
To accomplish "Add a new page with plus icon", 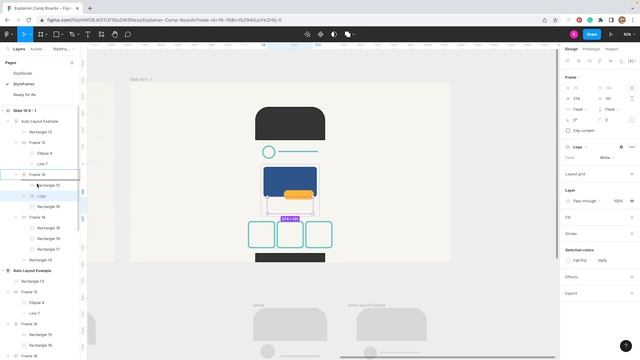I will [72, 62].
